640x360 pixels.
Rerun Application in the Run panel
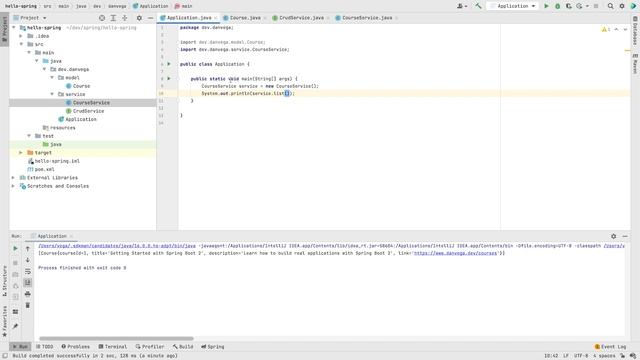coord(16,249)
